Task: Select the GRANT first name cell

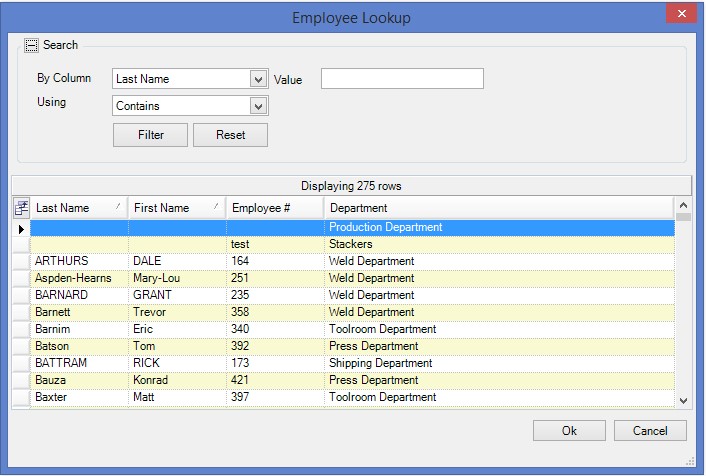Action: (x=177, y=295)
